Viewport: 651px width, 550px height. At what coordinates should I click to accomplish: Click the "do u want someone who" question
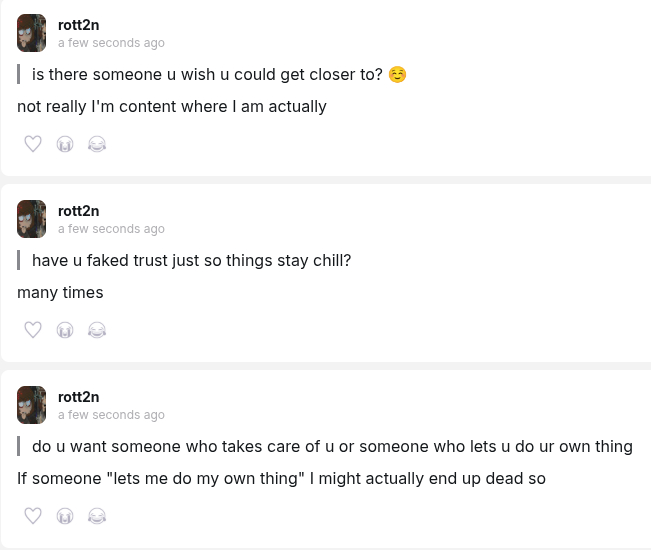pyautogui.click(x=332, y=447)
